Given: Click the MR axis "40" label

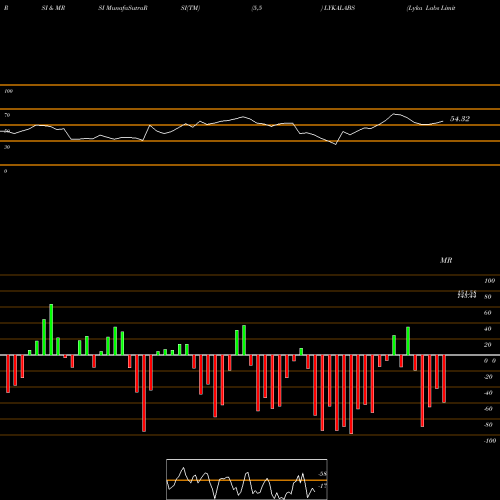Looking at the screenshot, I should coord(488,329).
